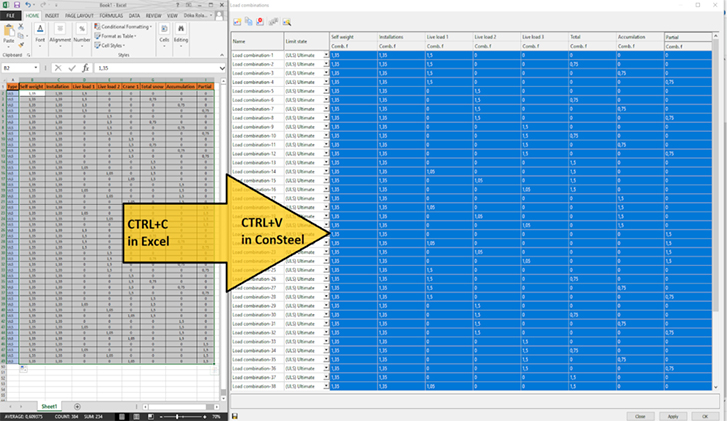Open the FORMULAS ribbon tab
This screenshot has width=727, height=421.
[x=112, y=16]
